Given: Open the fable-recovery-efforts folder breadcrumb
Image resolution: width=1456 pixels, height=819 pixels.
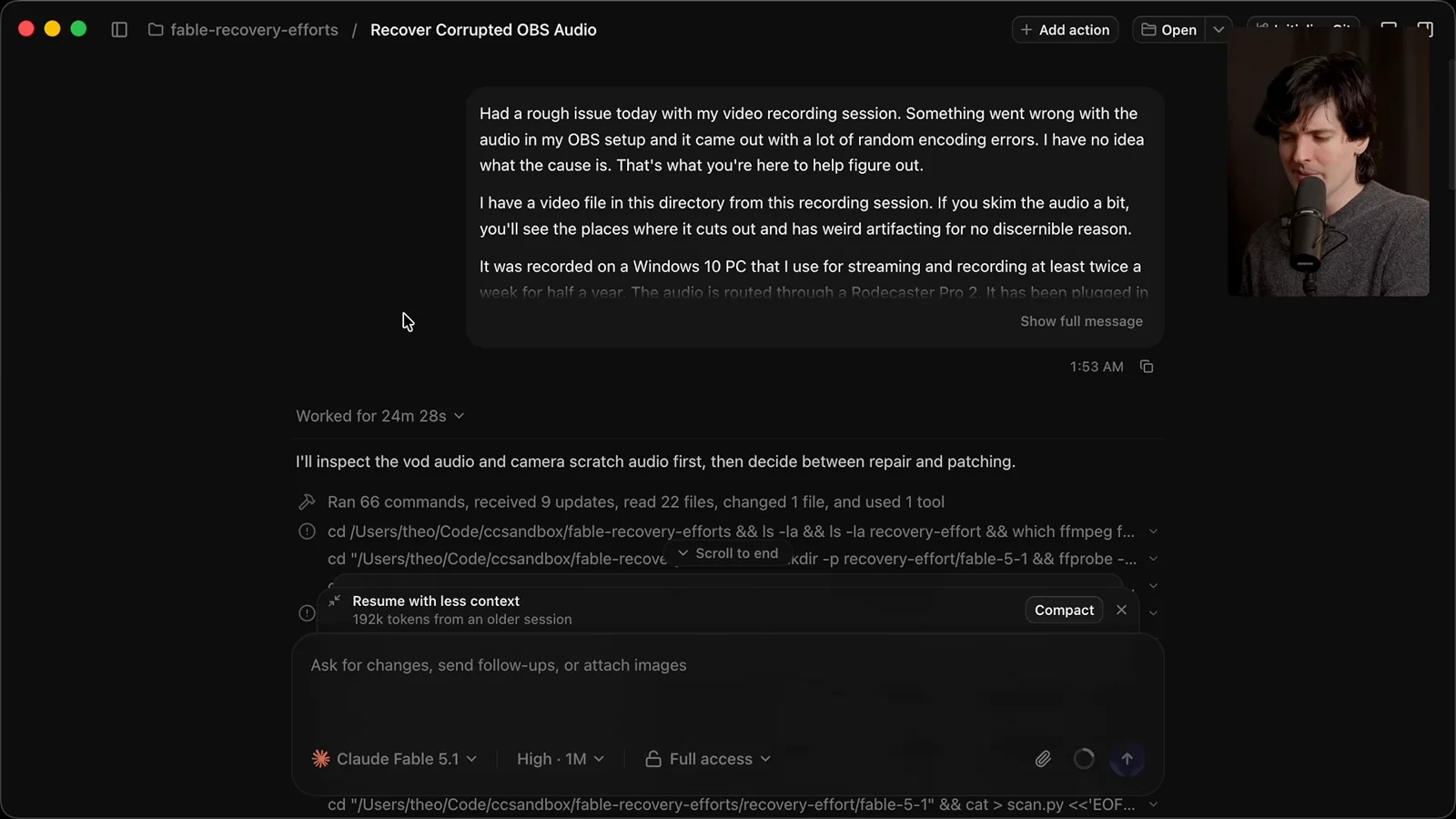Looking at the screenshot, I should pyautogui.click(x=243, y=30).
